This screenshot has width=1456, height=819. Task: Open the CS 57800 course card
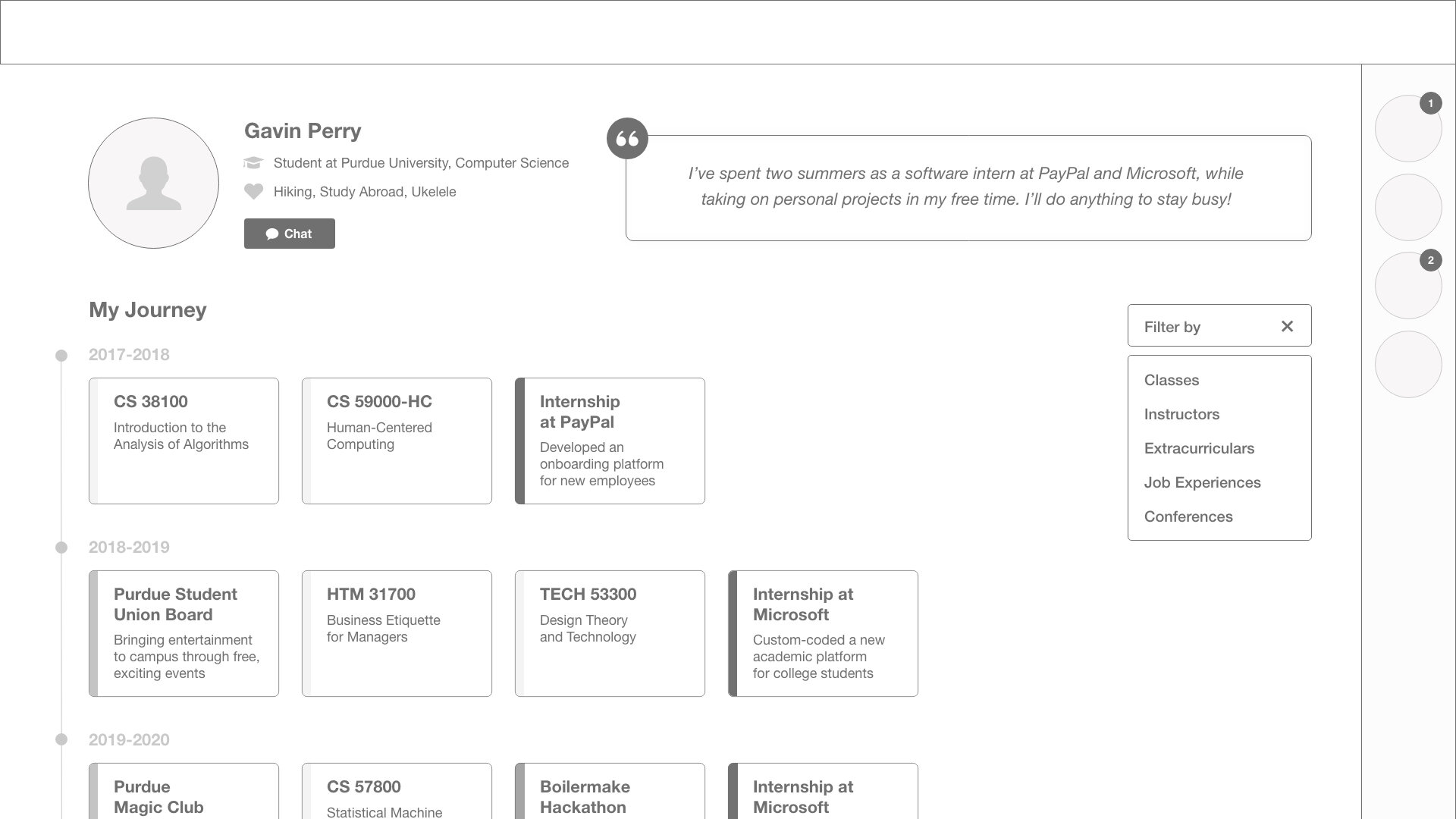click(x=397, y=791)
